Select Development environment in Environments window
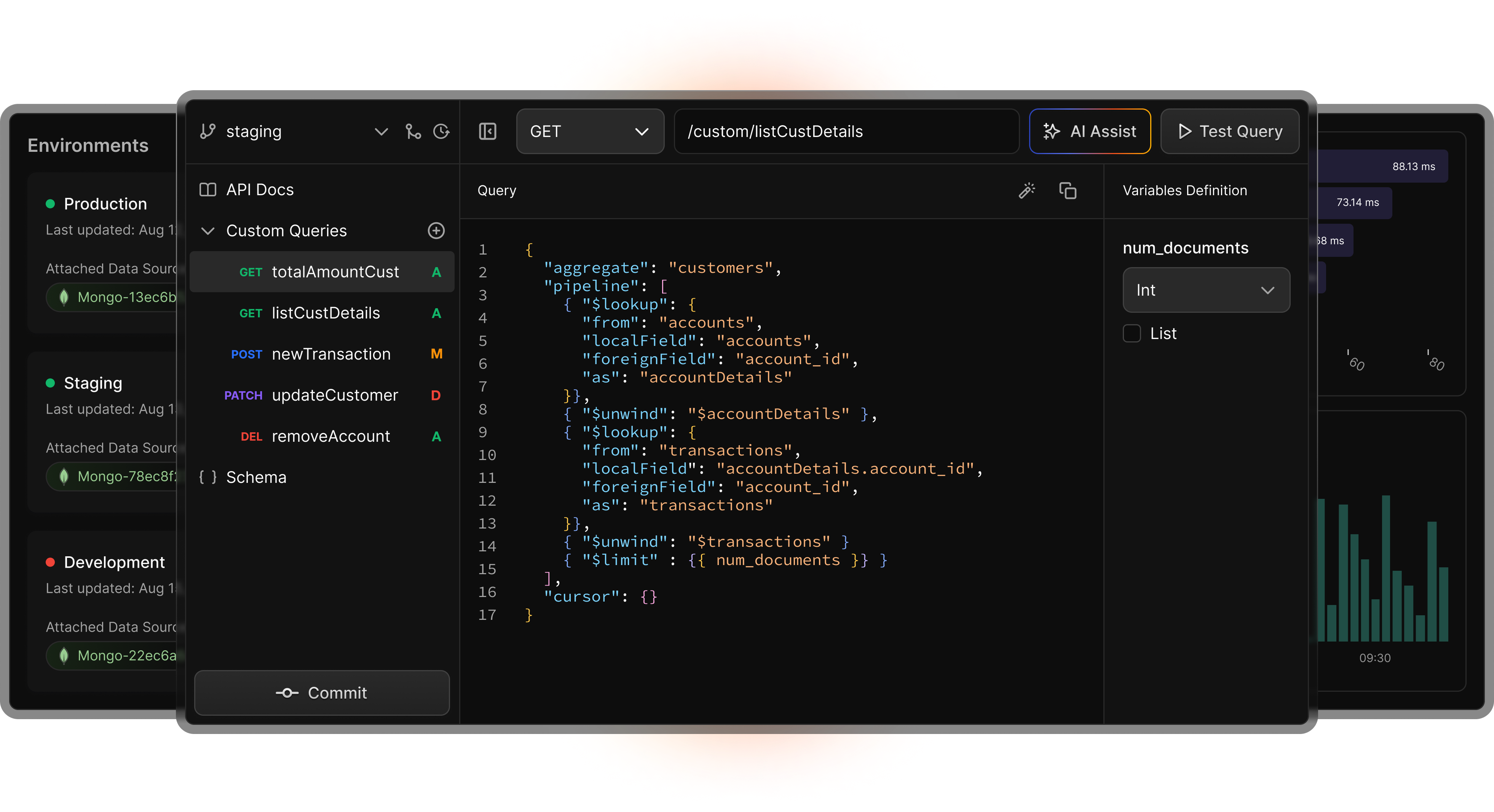Viewport: 1494px width, 812px height. pyautogui.click(x=114, y=562)
